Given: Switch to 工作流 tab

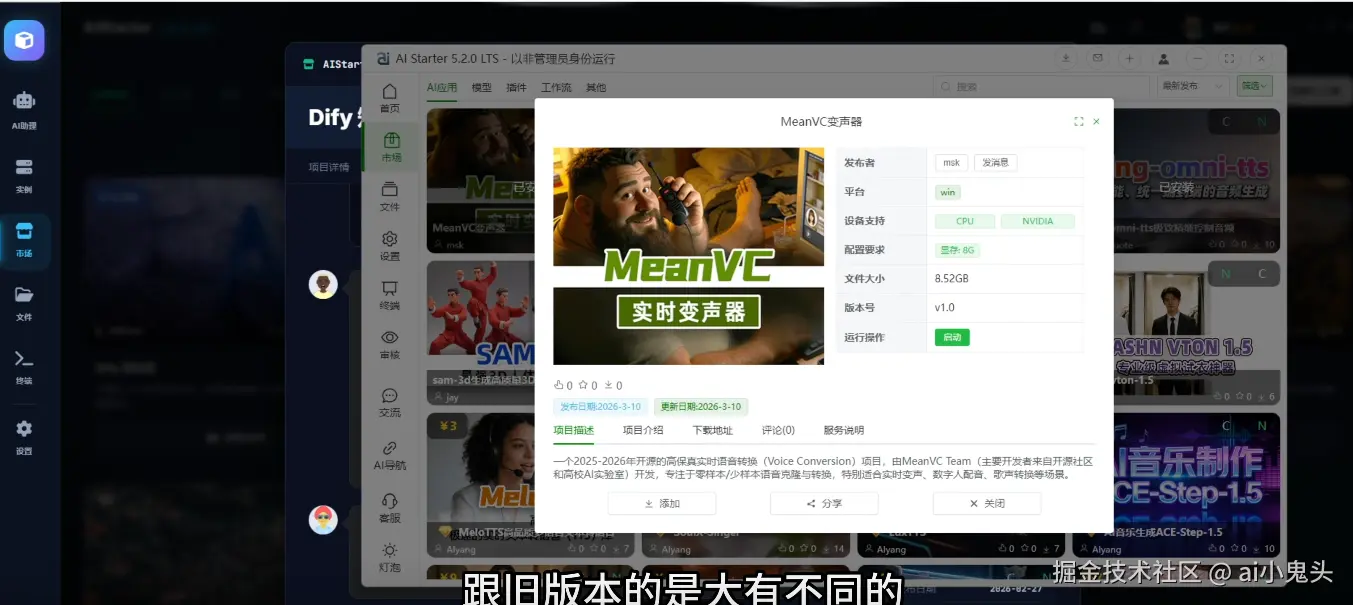Looking at the screenshot, I should pyautogui.click(x=556, y=87).
